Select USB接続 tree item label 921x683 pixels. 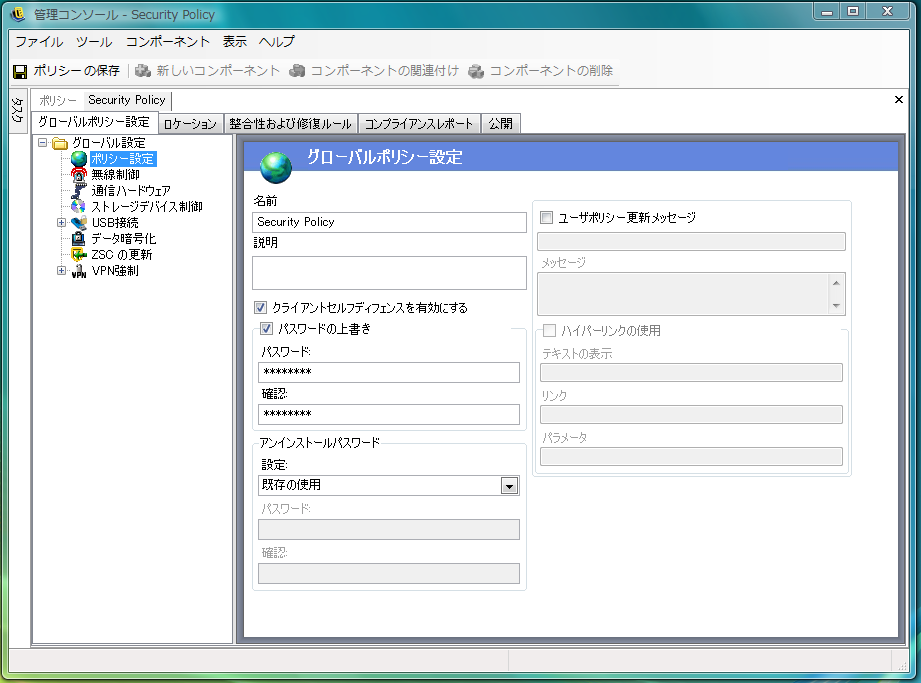(x=115, y=223)
